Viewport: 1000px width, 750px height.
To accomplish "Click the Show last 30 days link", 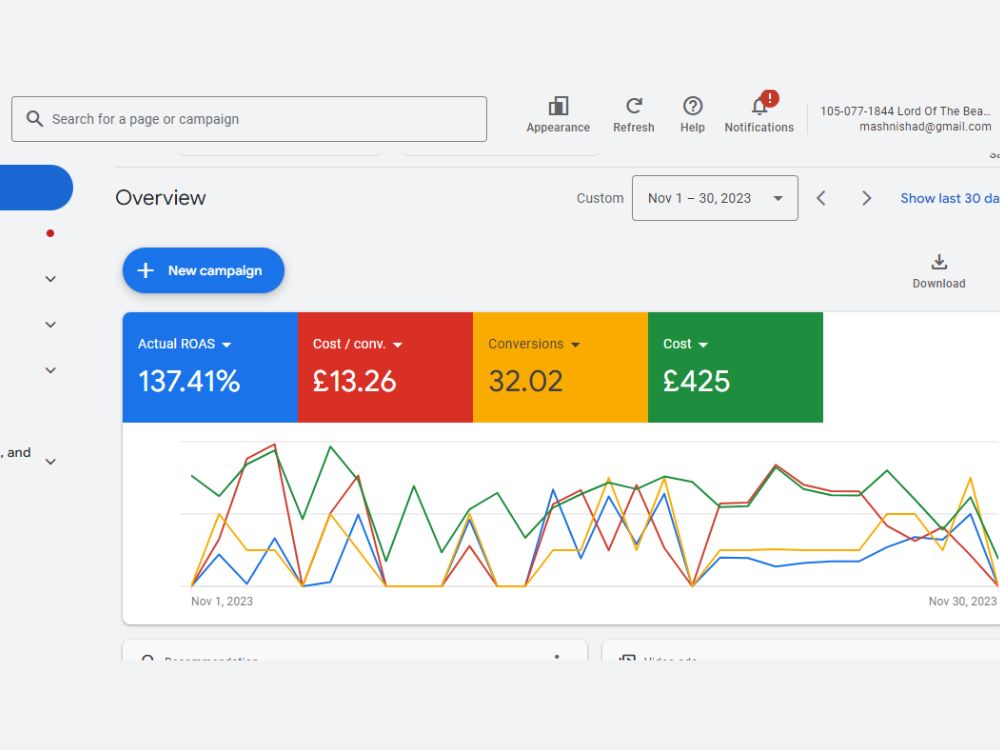I will click(950, 198).
